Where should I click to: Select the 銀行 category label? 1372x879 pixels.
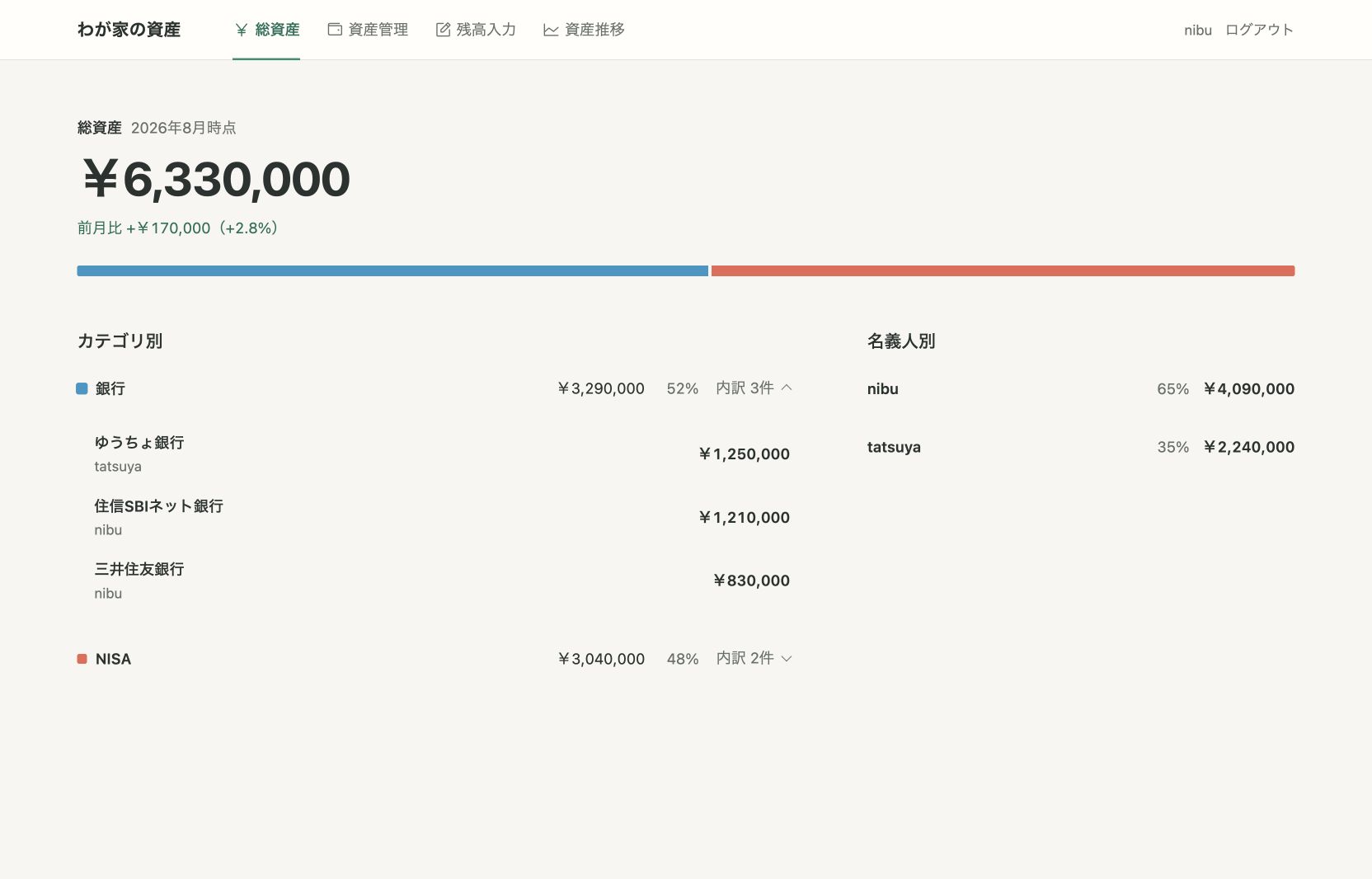click(110, 388)
